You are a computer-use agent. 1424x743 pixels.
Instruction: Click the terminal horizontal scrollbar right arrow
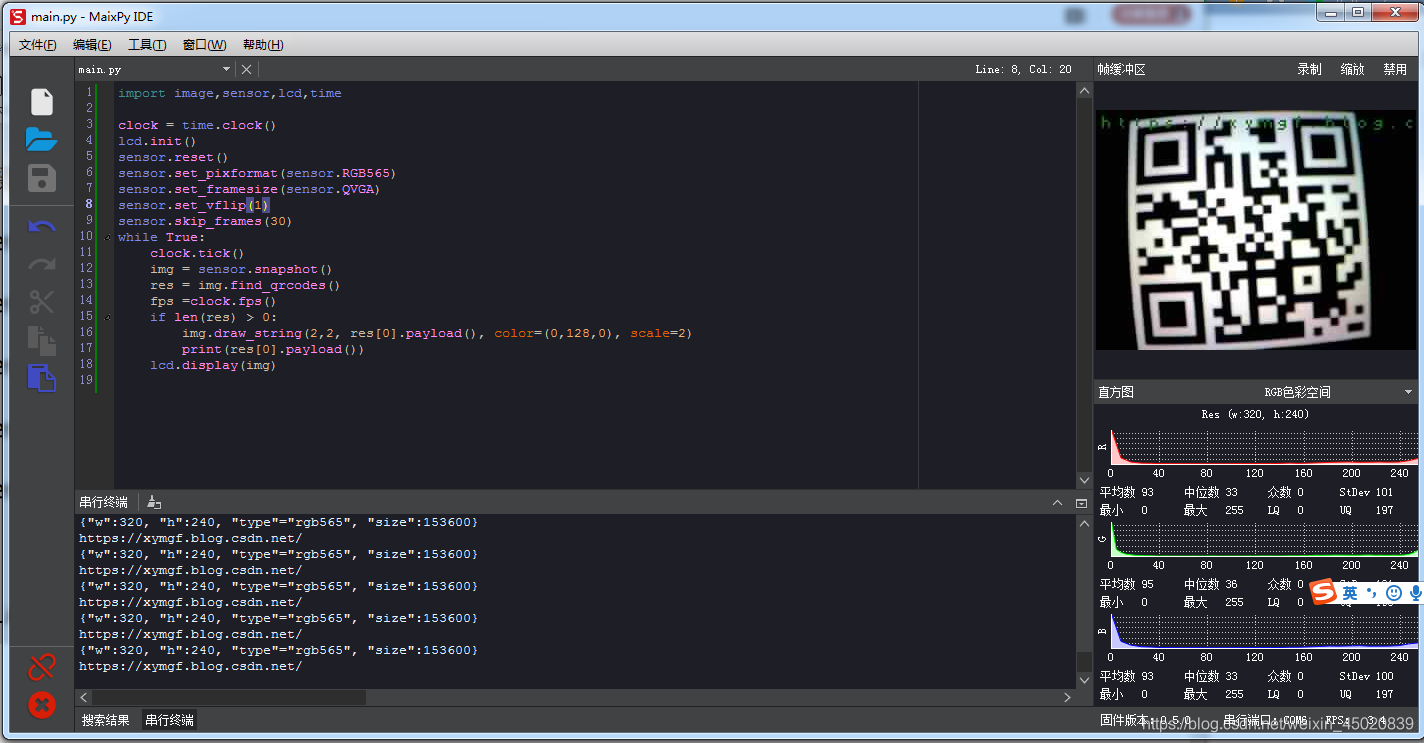pos(1068,697)
